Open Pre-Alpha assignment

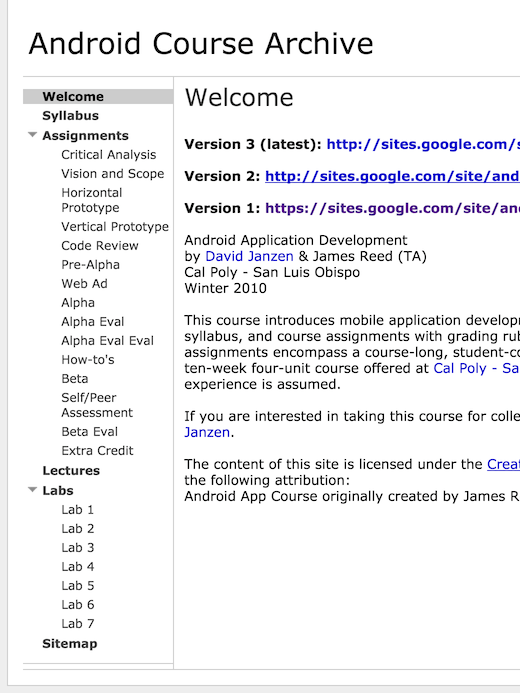(91, 265)
